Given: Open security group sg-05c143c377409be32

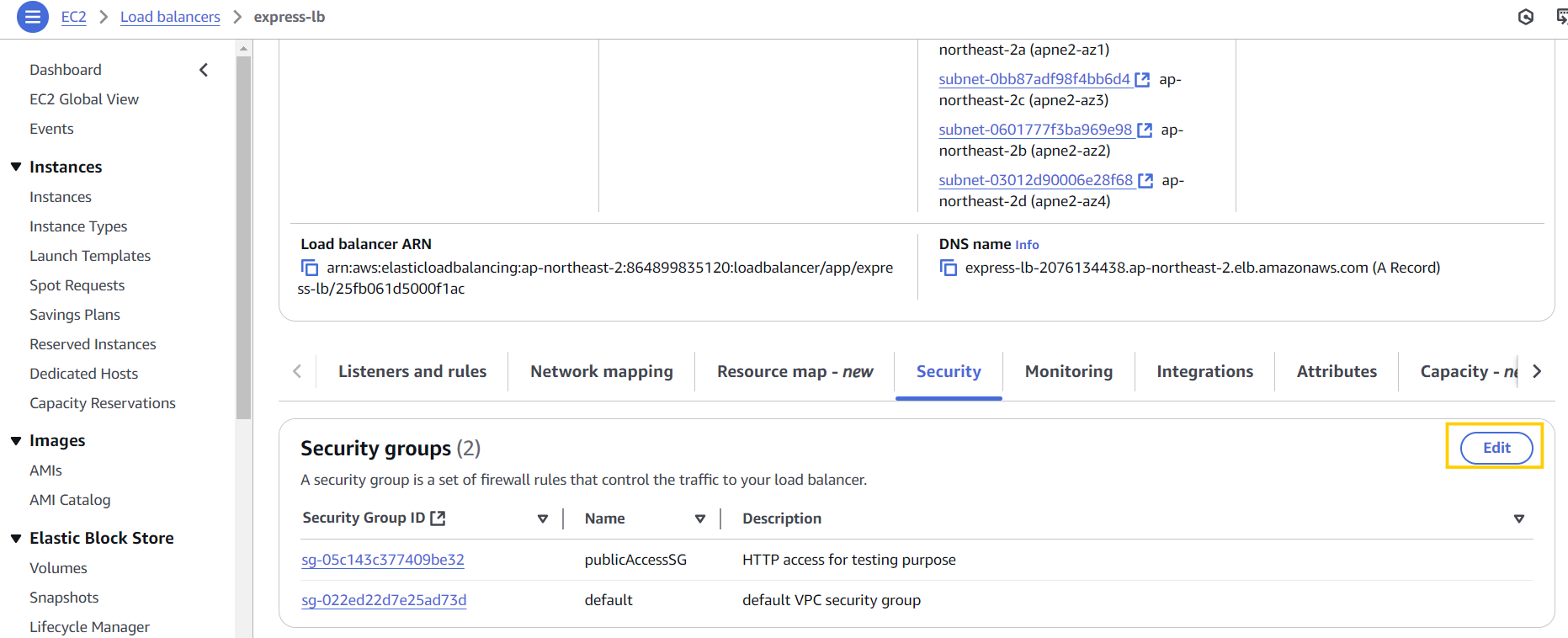Looking at the screenshot, I should tap(383, 560).
